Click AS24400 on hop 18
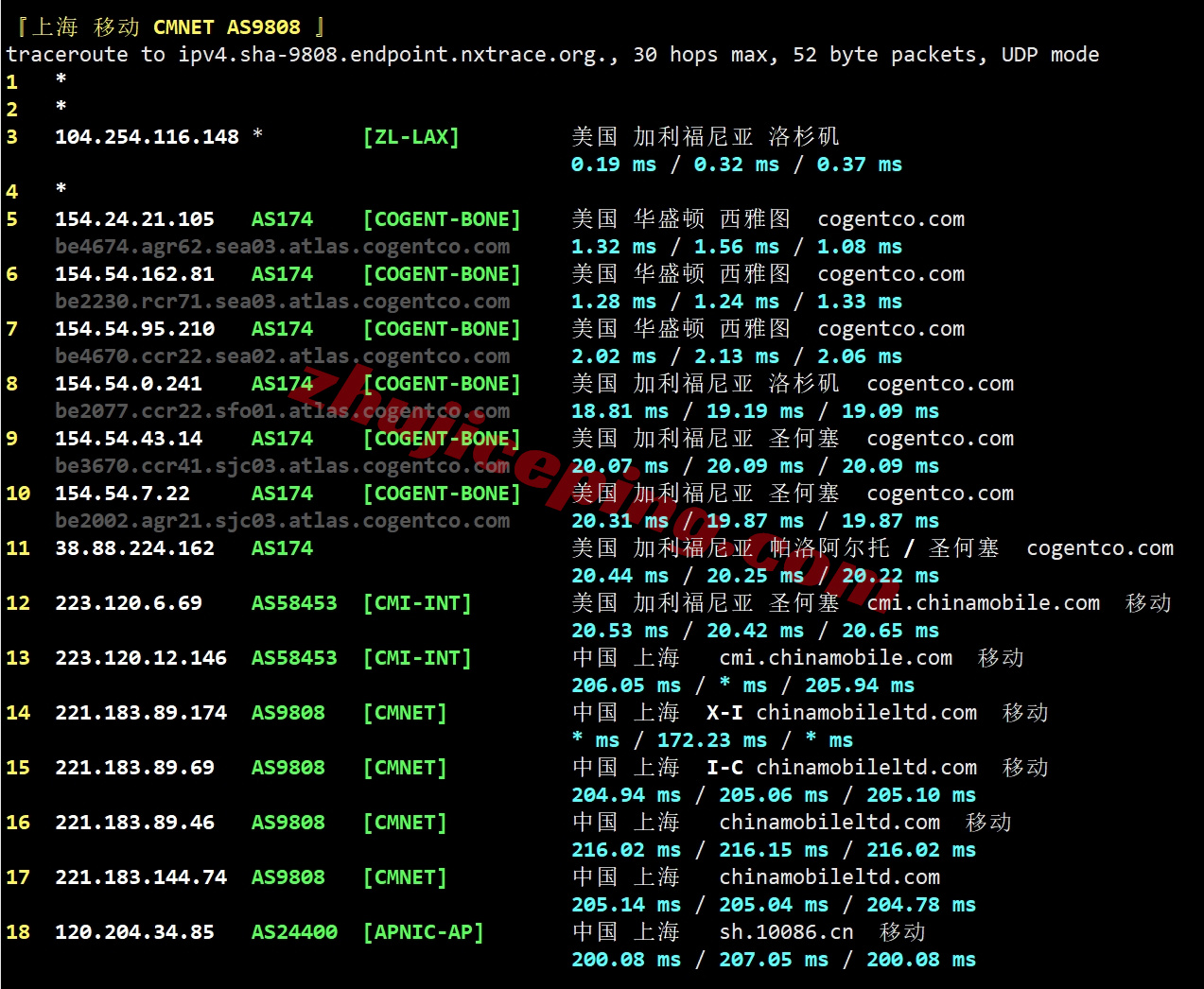1204x989 pixels. click(x=294, y=932)
